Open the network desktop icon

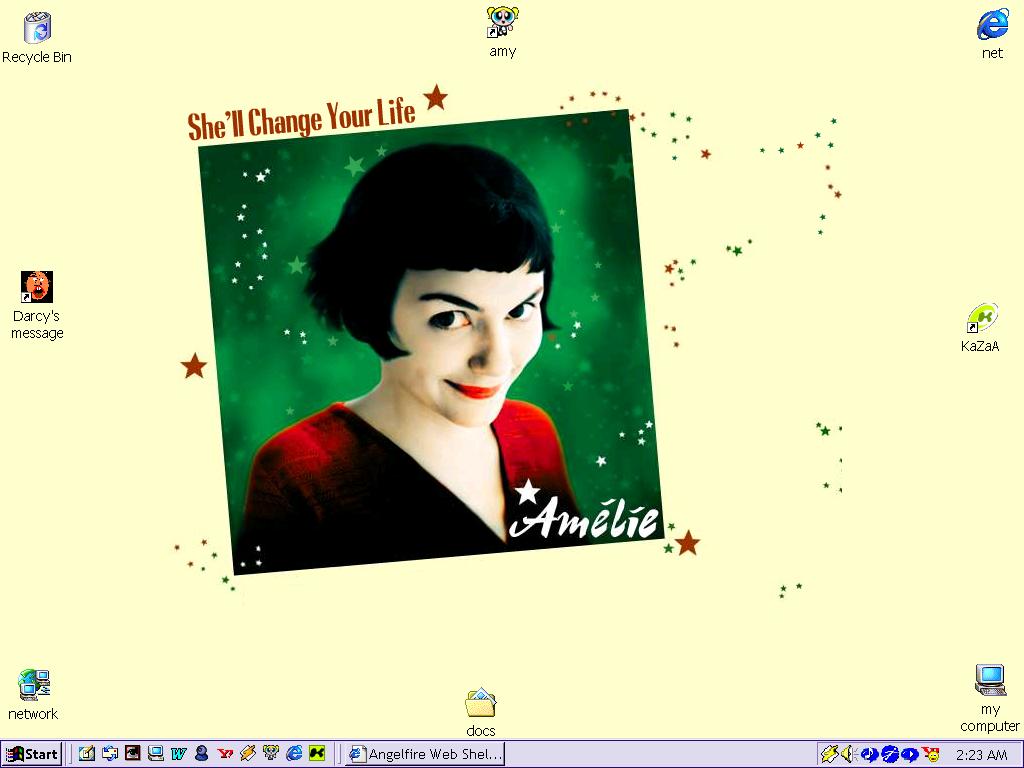pos(34,685)
